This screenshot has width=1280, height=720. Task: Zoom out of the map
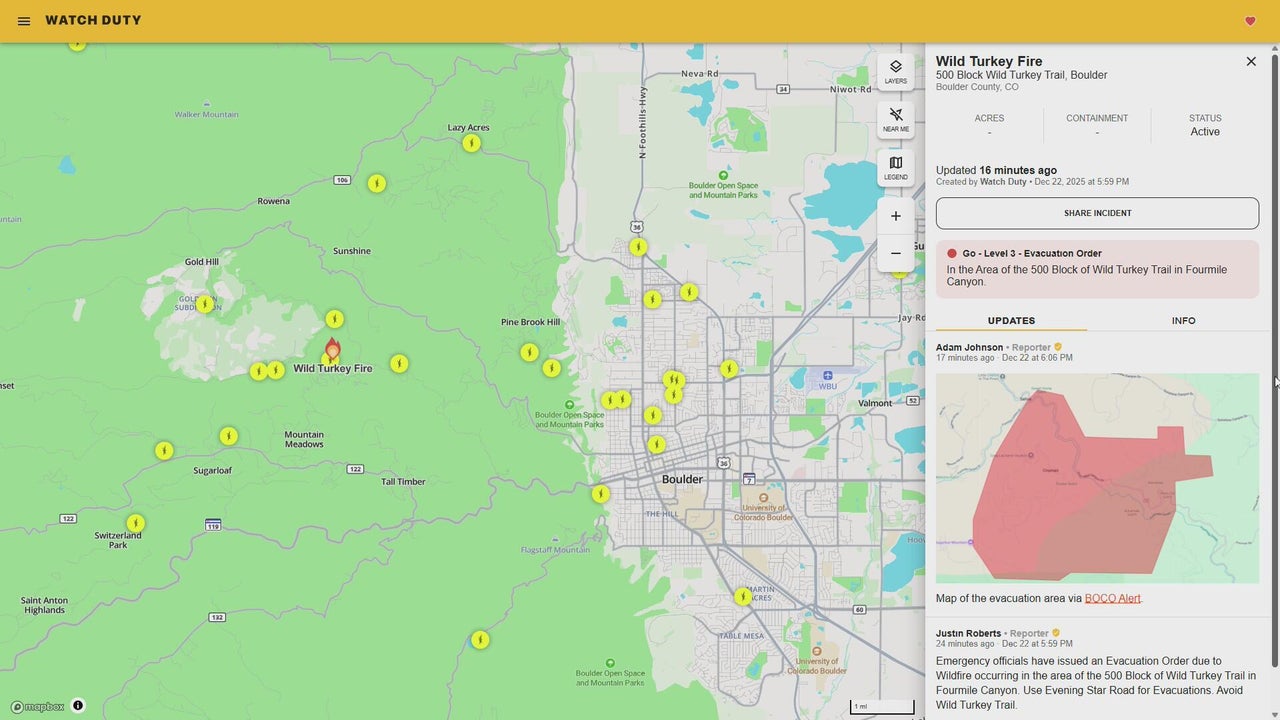[896, 254]
